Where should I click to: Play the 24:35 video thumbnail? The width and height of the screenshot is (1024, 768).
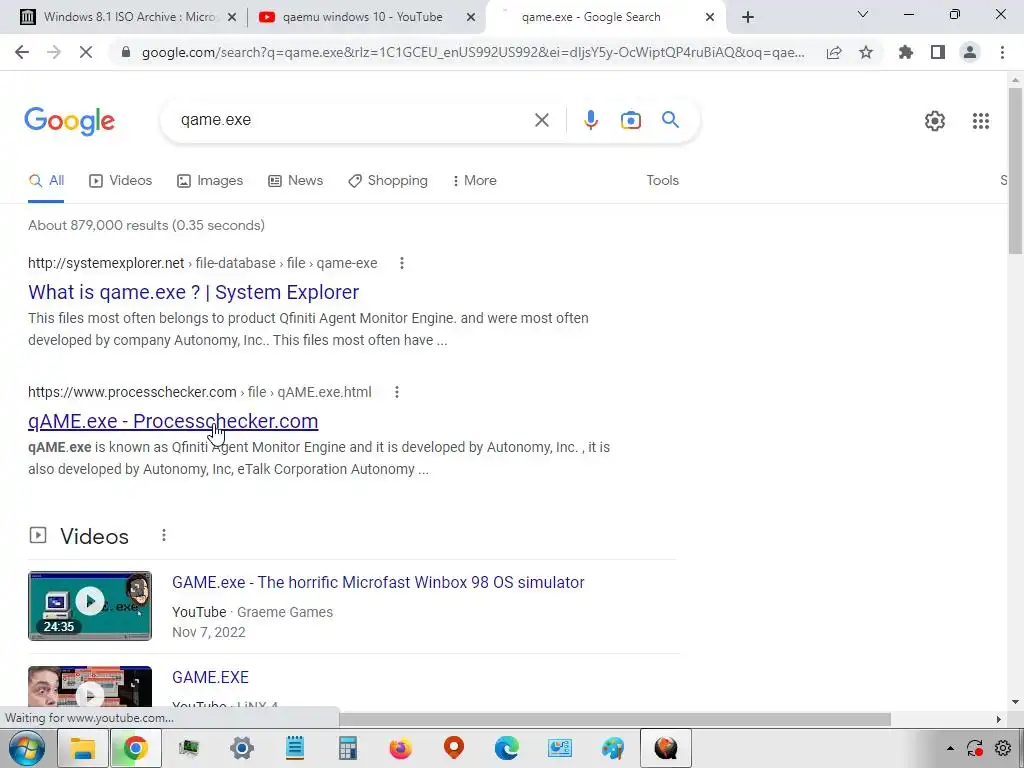coord(90,606)
